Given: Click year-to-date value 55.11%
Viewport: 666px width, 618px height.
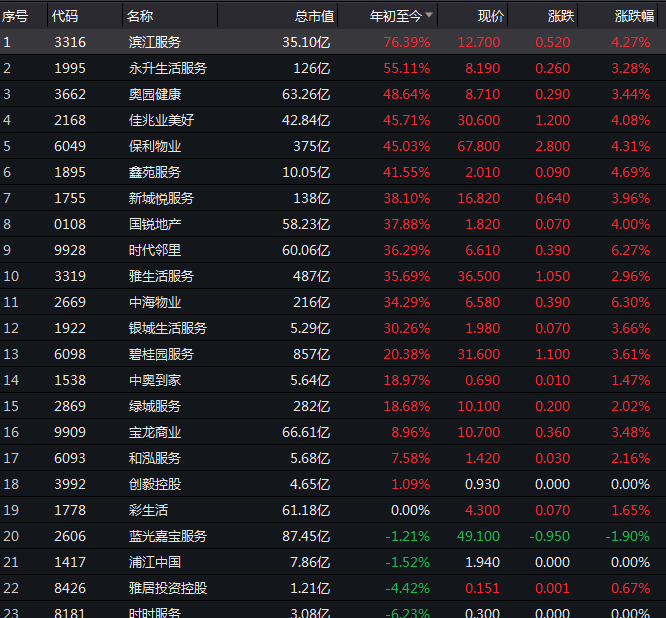Looking at the screenshot, I should tap(407, 68).
